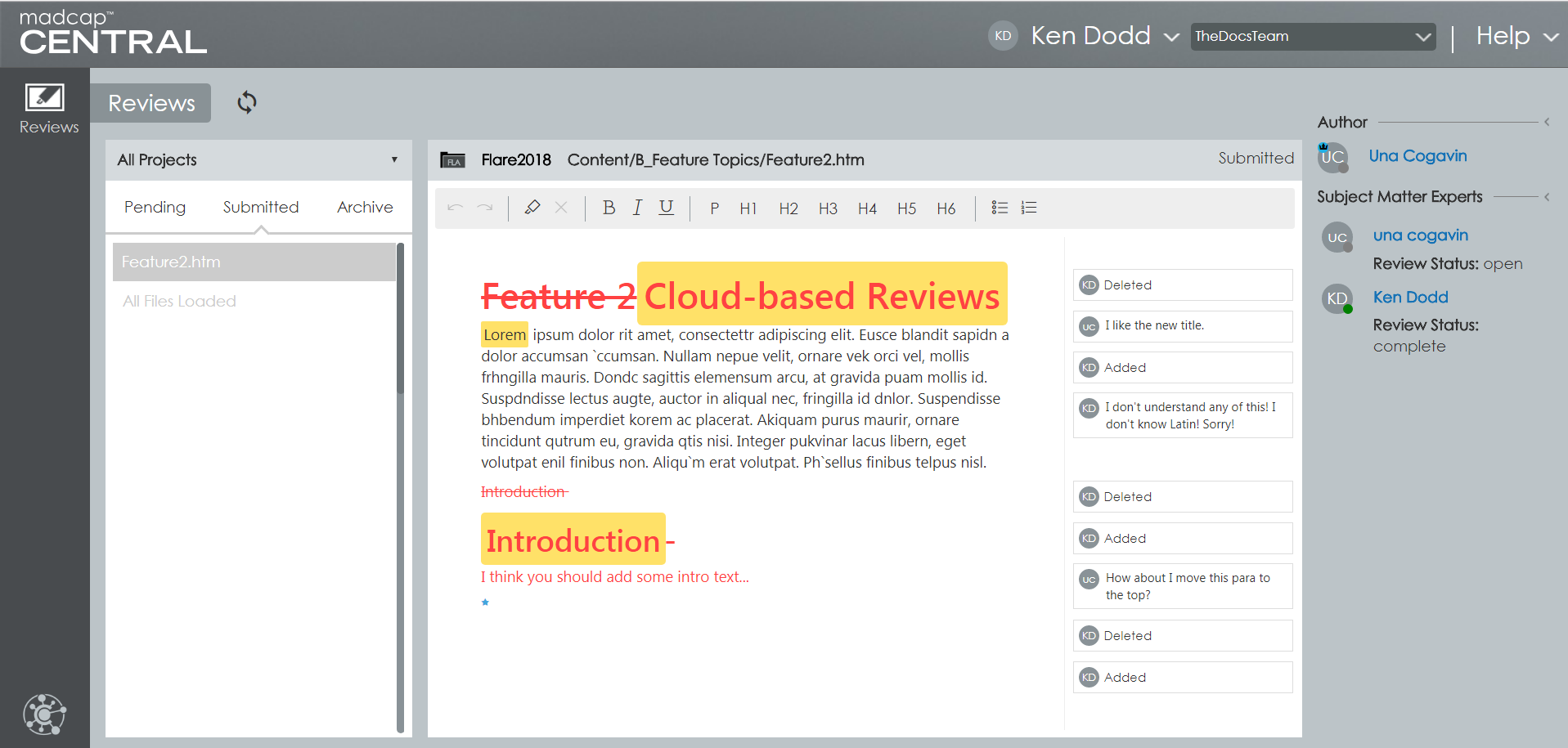
Task: Insert a numbered list
Action: click(1029, 208)
